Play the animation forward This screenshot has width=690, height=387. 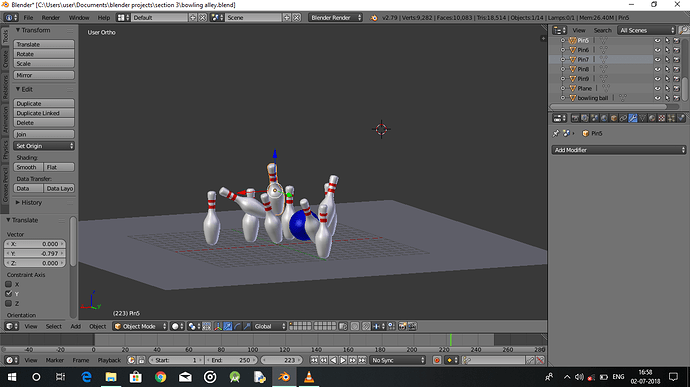pos(343,360)
